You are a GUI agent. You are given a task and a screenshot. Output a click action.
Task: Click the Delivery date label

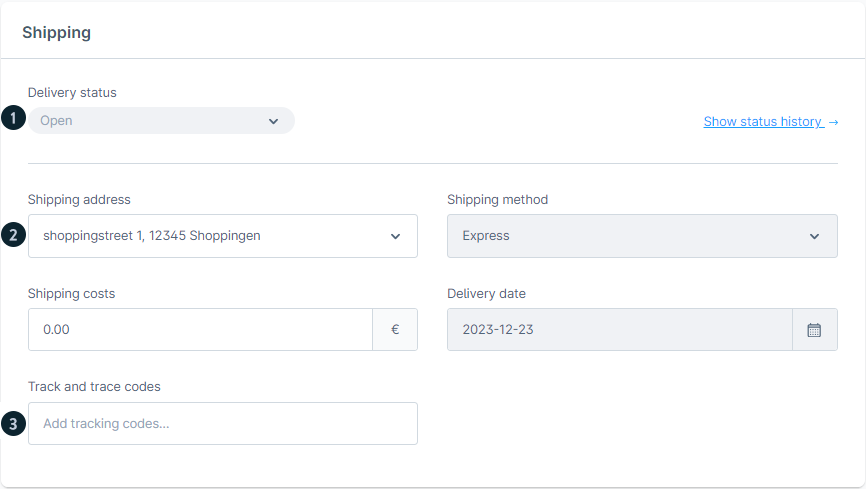pyautogui.click(x=486, y=294)
